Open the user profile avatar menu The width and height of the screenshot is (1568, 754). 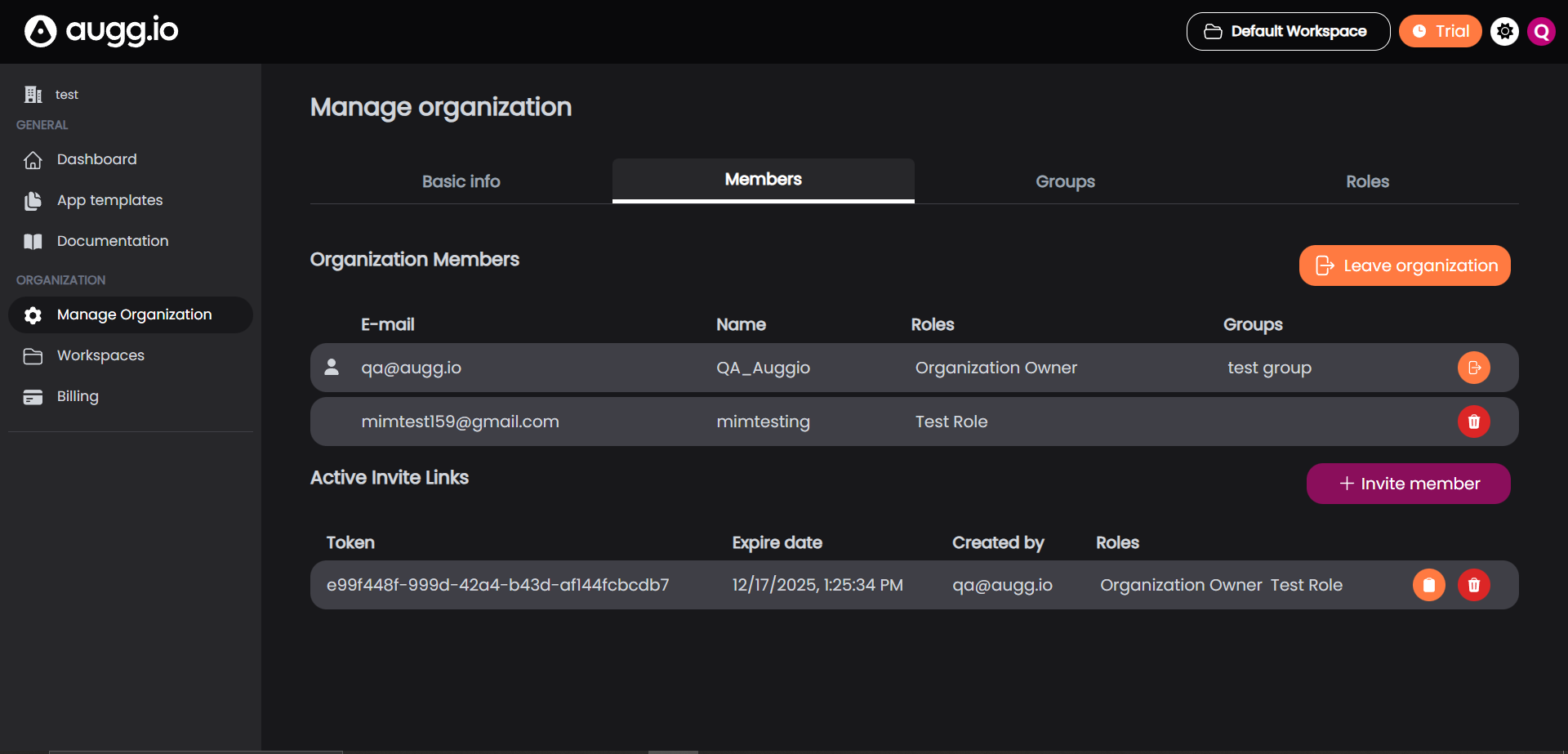(1541, 31)
